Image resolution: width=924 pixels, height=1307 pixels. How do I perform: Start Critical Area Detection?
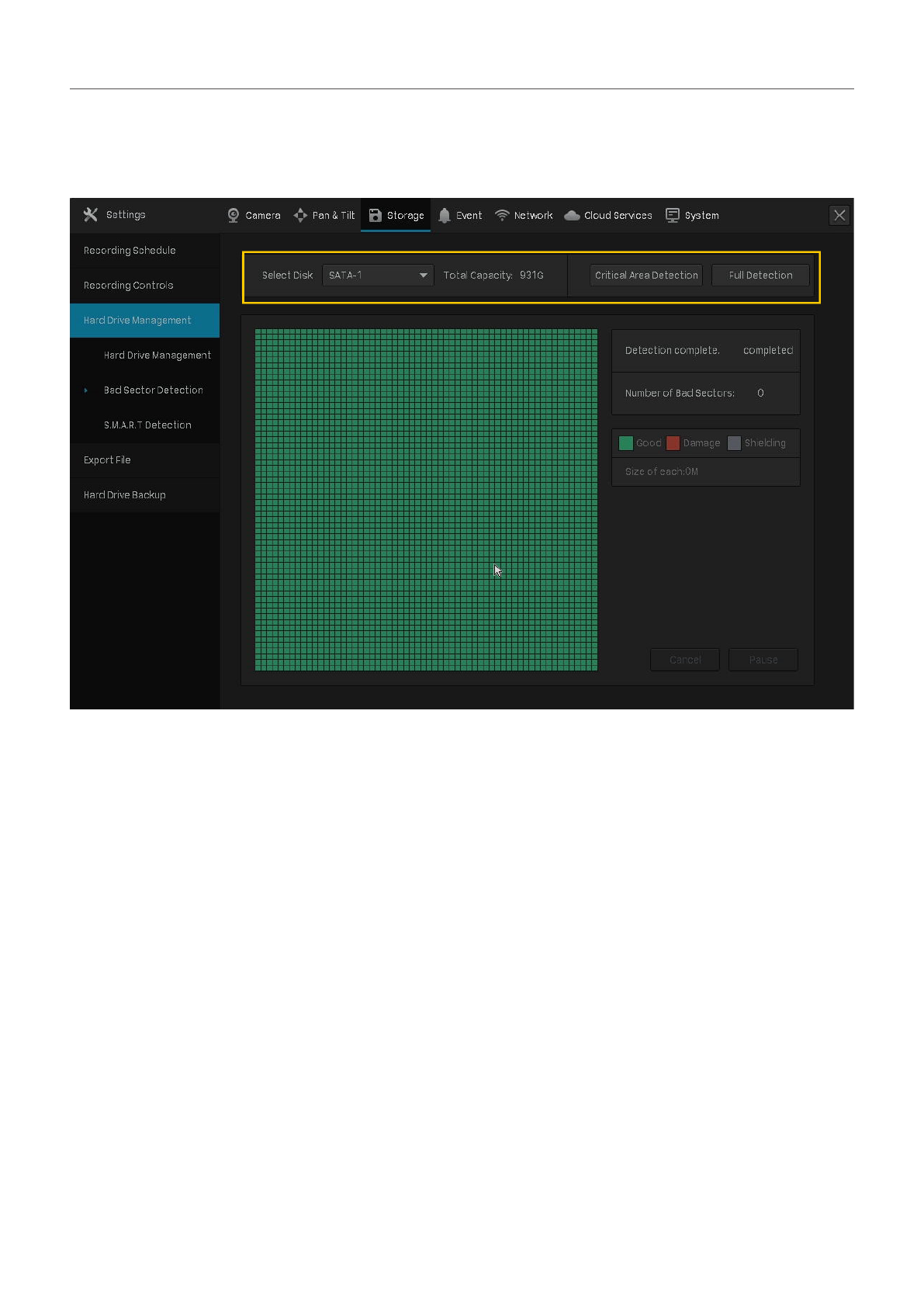click(645, 276)
